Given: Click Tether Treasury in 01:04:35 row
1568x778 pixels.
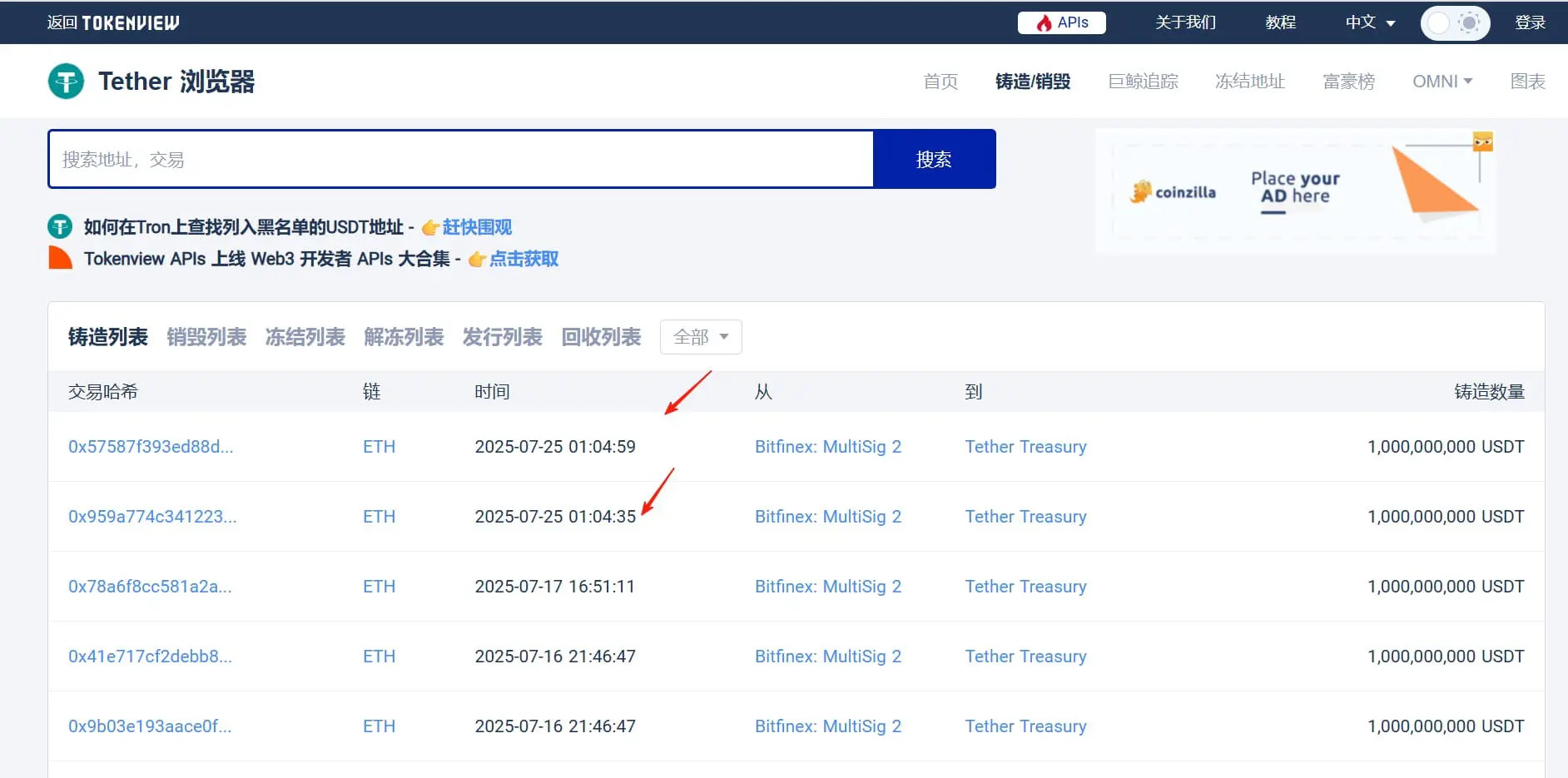Looking at the screenshot, I should click(x=1026, y=517).
